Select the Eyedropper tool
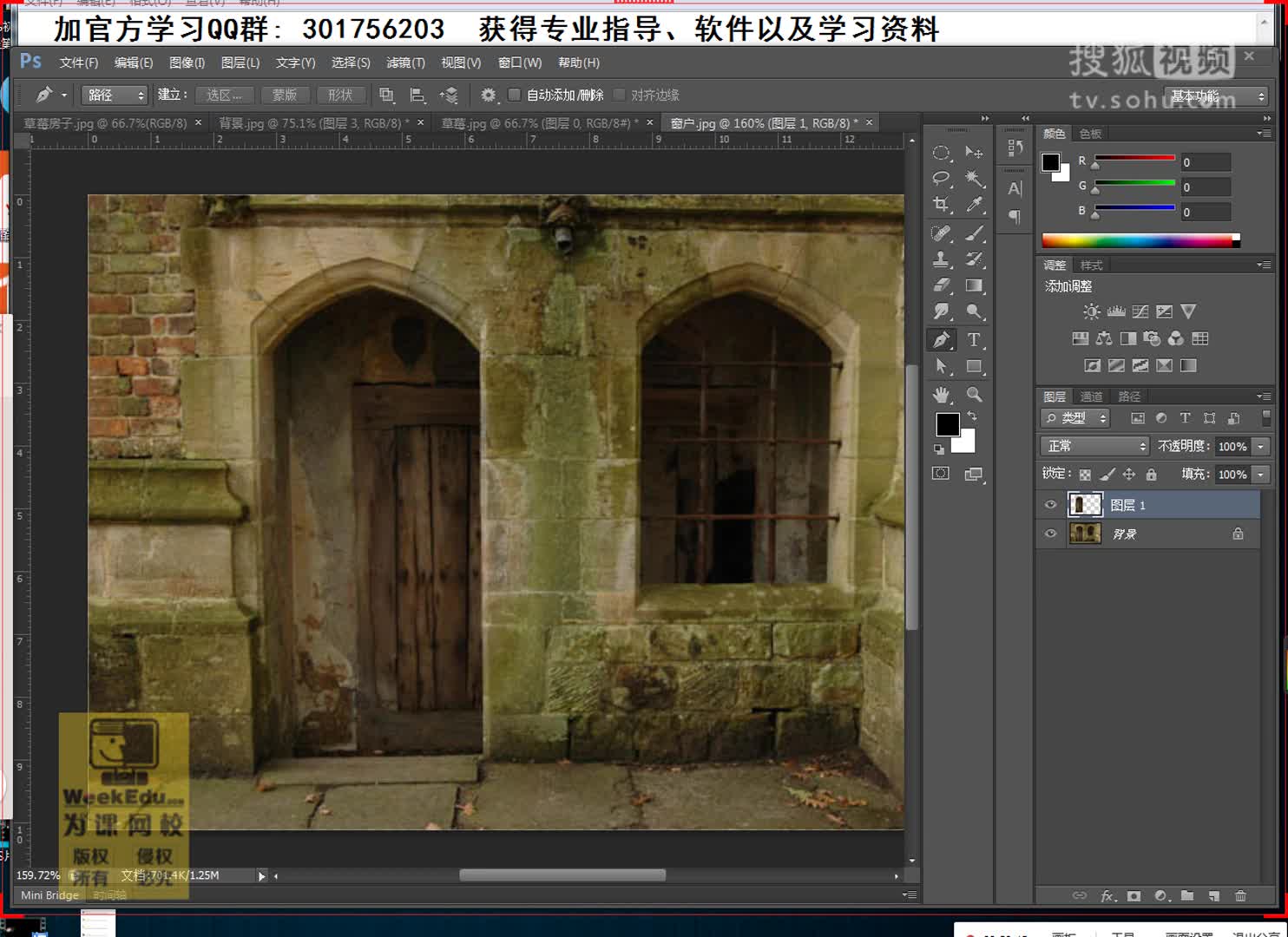1288x937 pixels. point(974,205)
